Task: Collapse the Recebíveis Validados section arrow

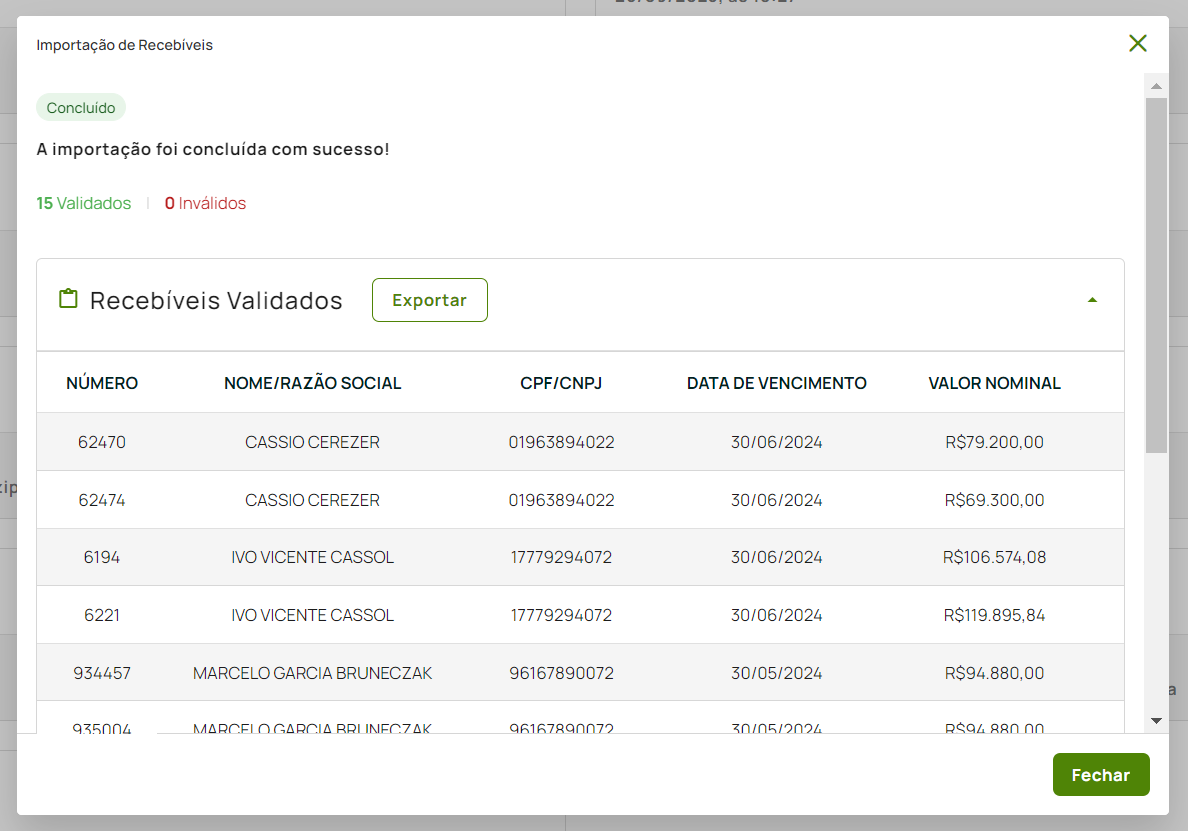Action: (1092, 300)
